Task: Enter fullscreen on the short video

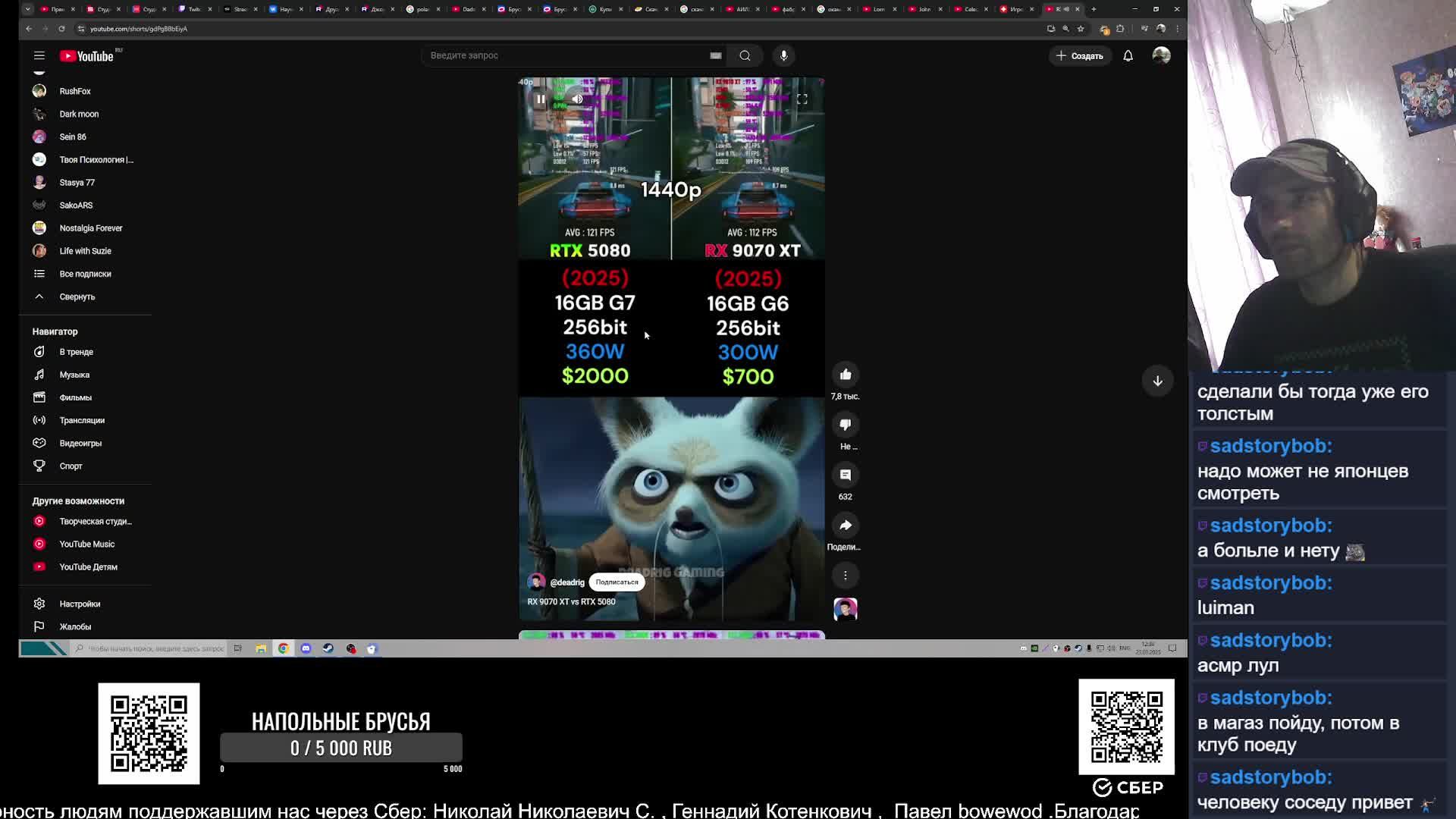Action: point(802,99)
